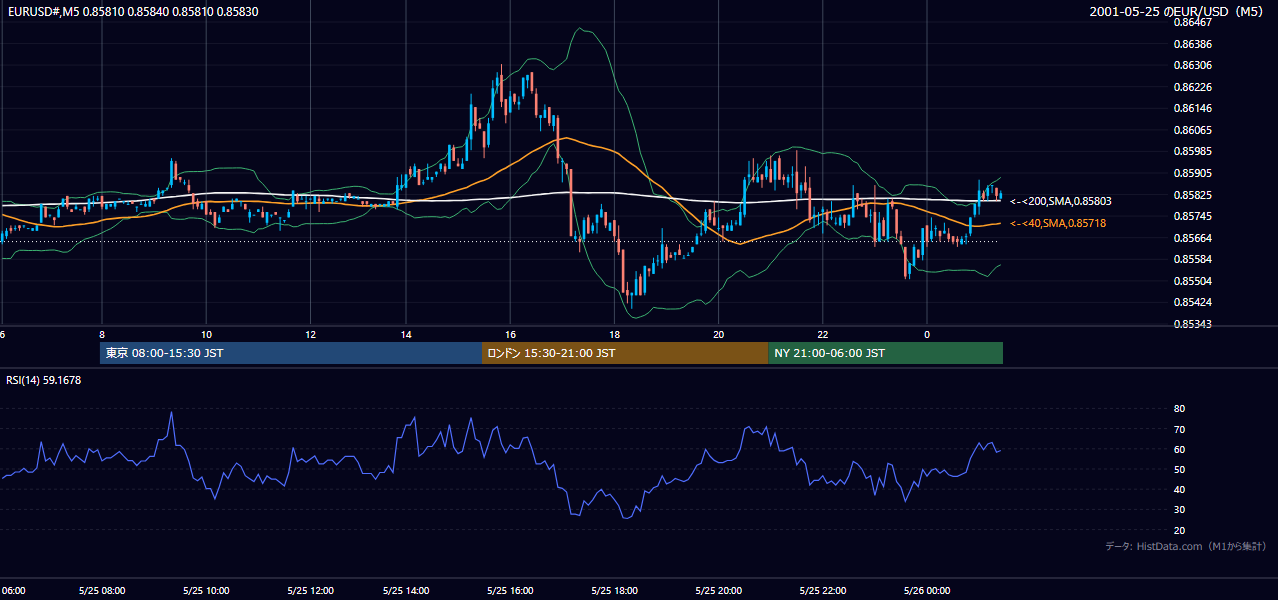1278x600 pixels.
Task: Click the 2001-05-25 EUR/USD (M5) chart title
Action: [1178, 11]
